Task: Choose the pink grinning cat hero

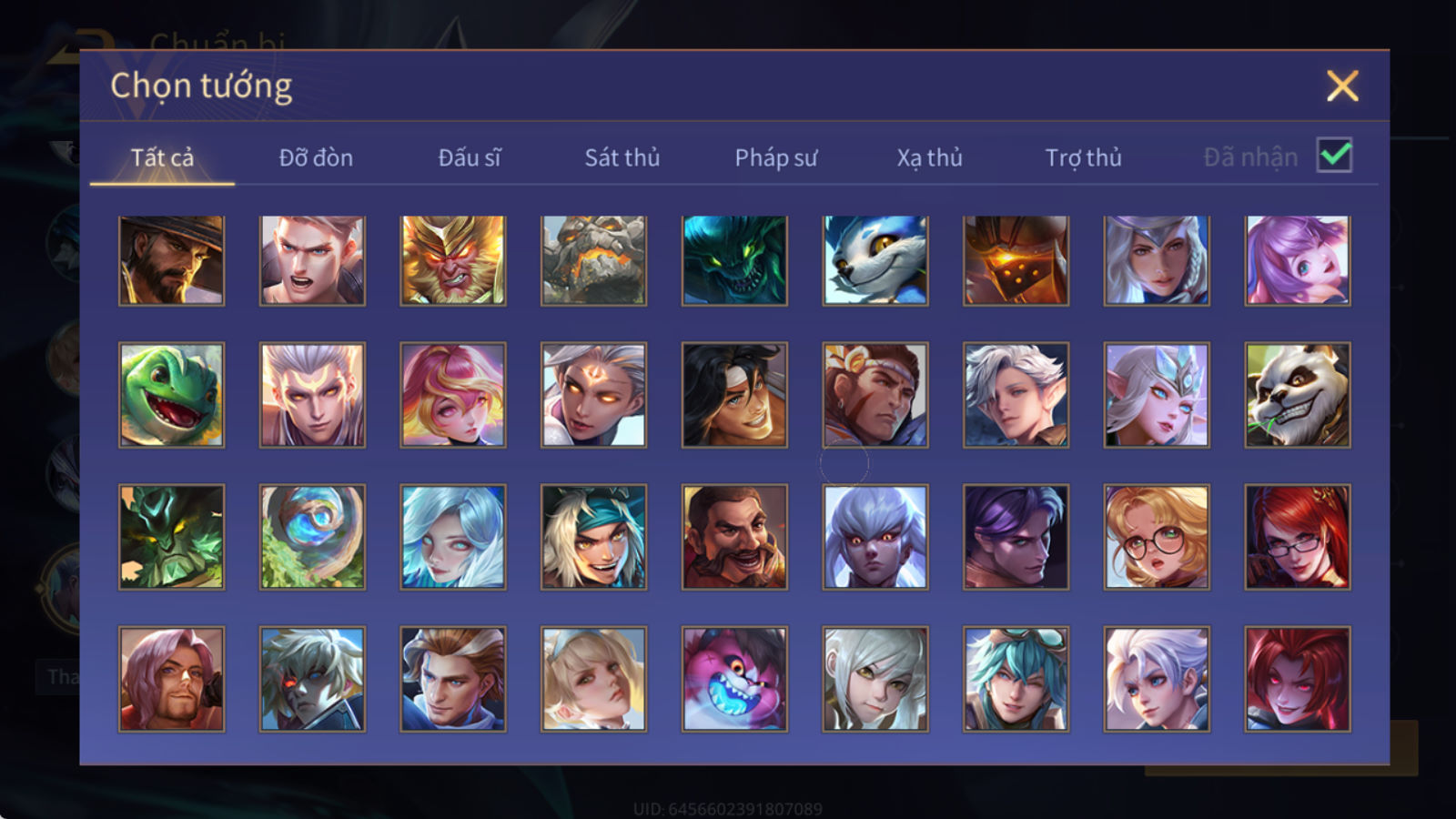Action: 734,679
